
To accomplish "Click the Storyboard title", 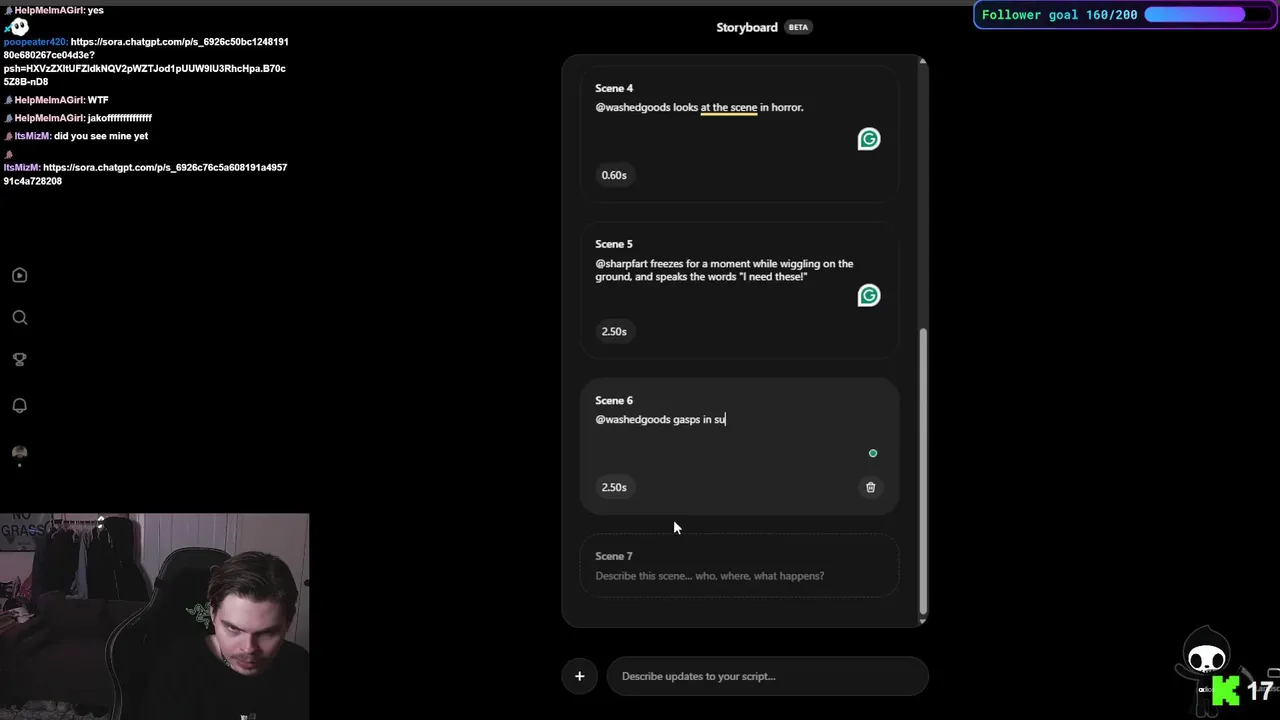I will coord(746,27).
